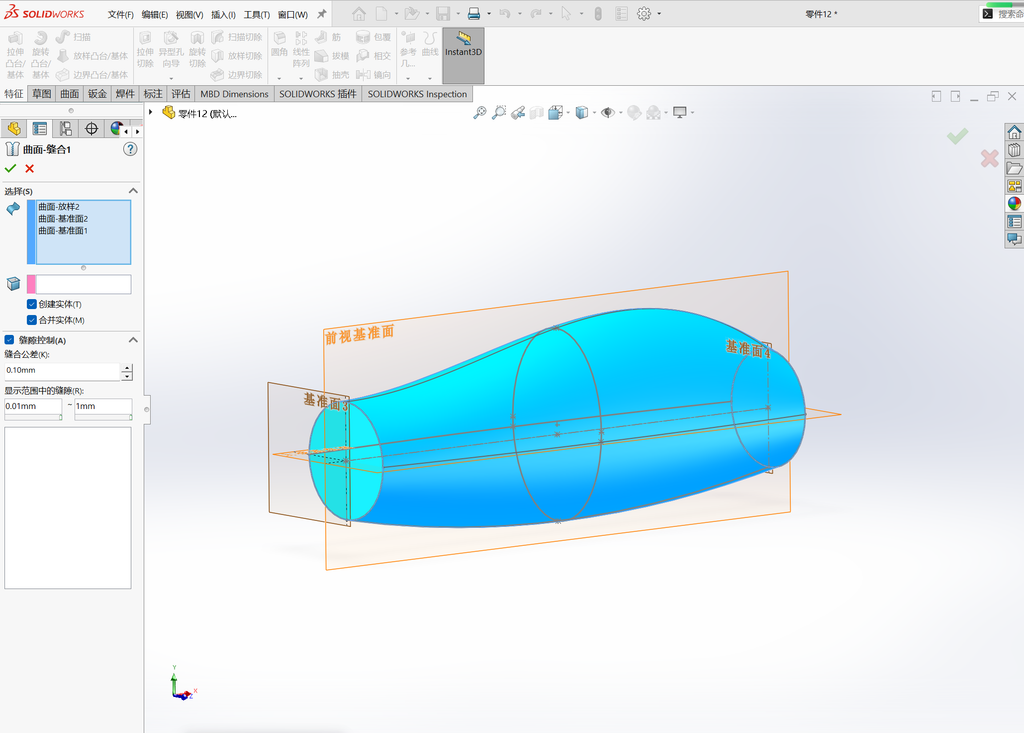The image size is (1024, 733).
Task: Open the Print dropdown arrow
Action: (488, 14)
